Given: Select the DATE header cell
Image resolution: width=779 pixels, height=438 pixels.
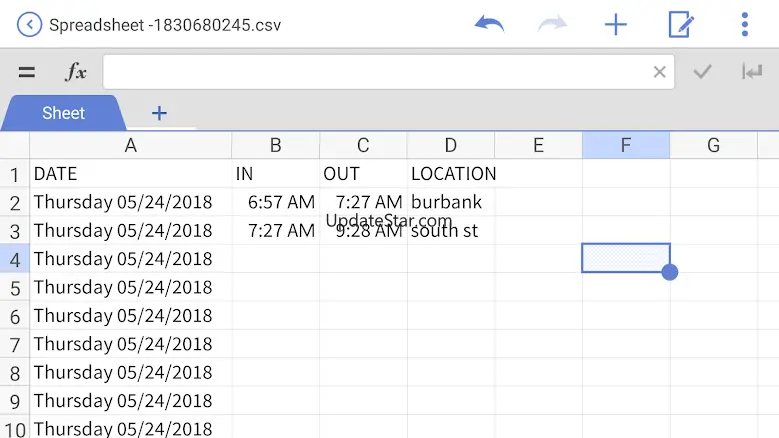Looking at the screenshot, I should (x=131, y=174).
